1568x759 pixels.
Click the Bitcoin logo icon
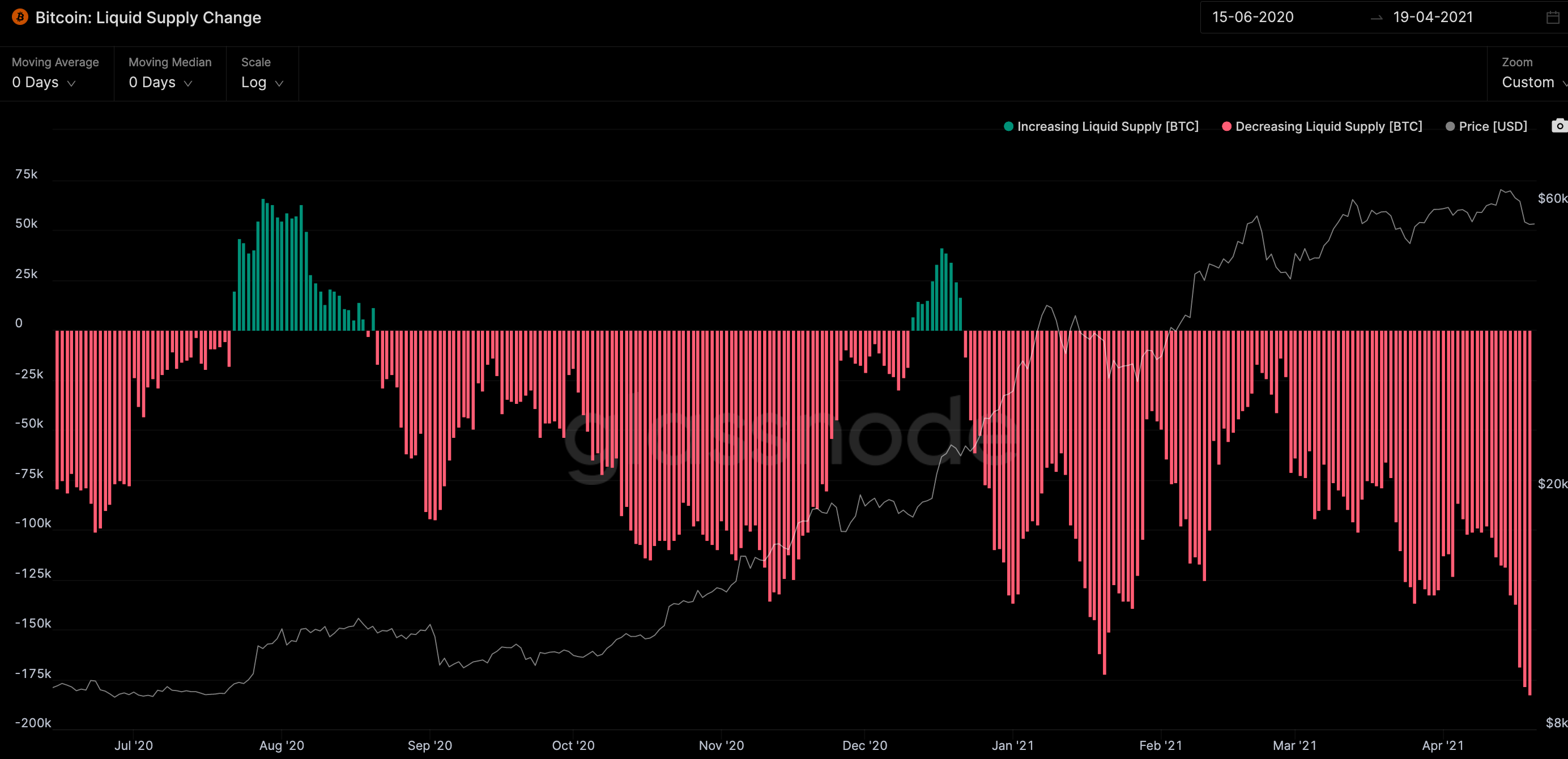(x=20, y=17)
